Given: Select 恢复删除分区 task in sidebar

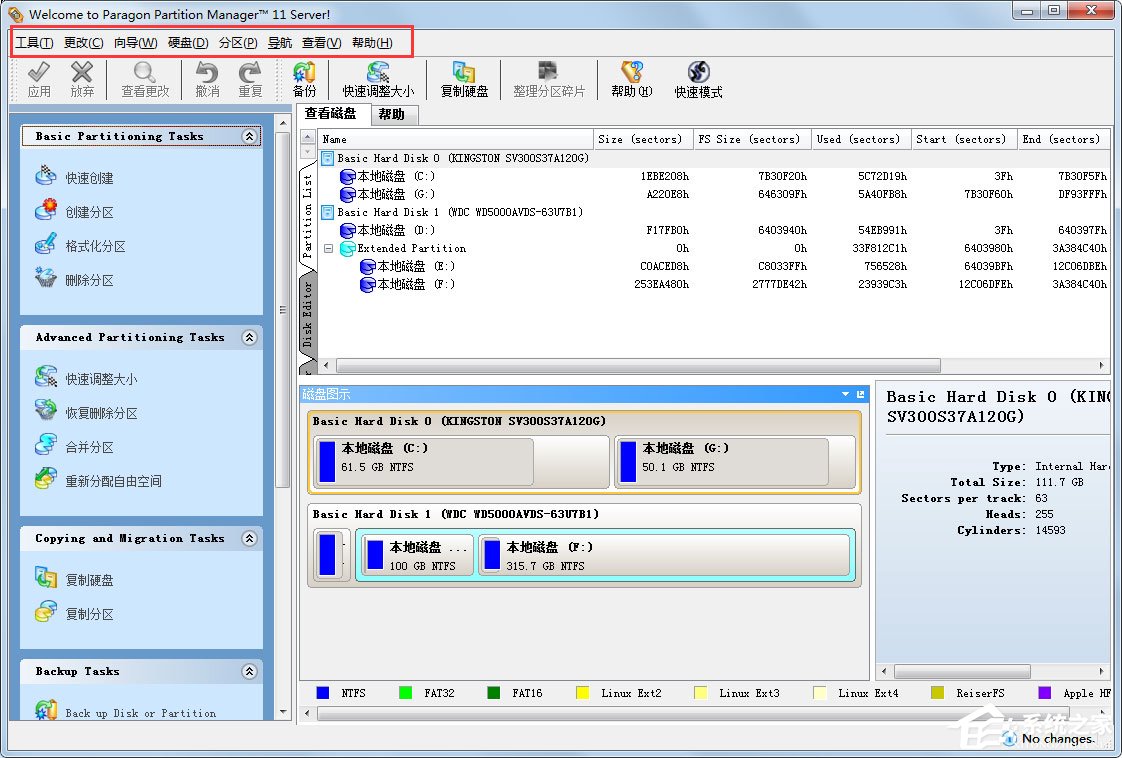Looking at the screenshot, I should click(x=86, y=413).
